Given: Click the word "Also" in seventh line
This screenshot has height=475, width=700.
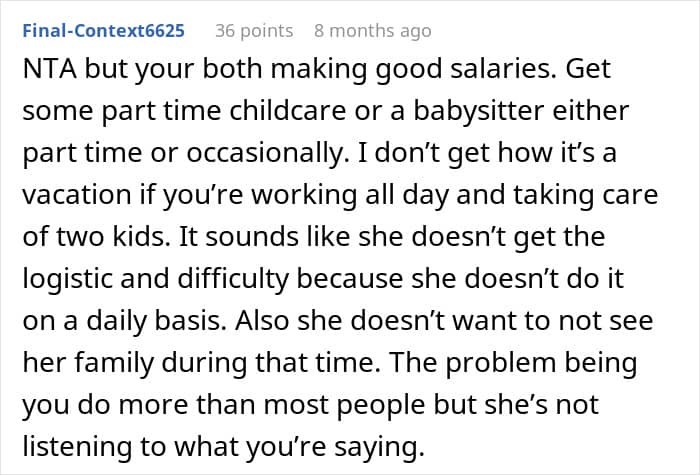Looking at the screenshot, I should (x=262, y=321).
